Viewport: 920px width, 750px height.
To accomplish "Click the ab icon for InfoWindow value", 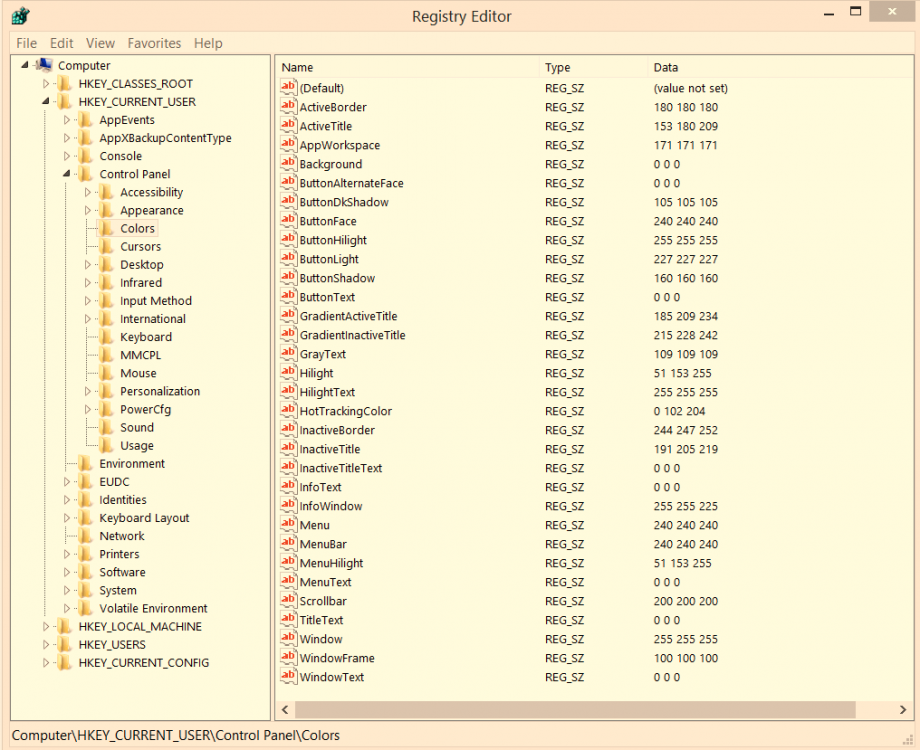I will click(x=288, y=505).
